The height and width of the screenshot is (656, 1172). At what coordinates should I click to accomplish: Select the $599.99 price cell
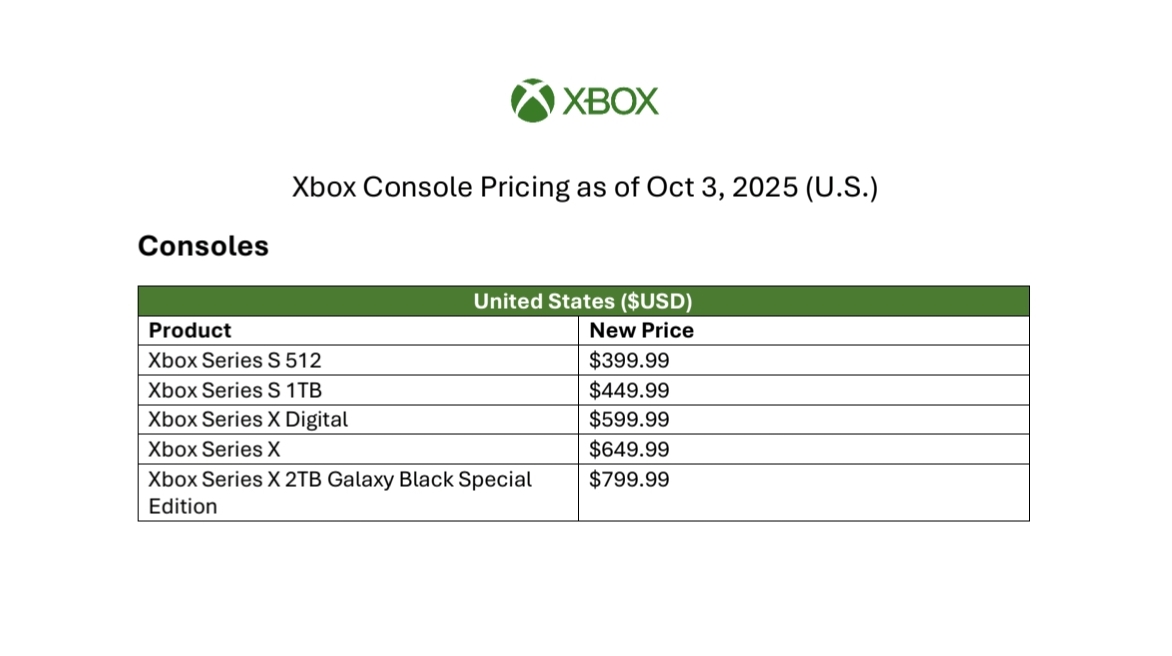pyautogui.click(x=804, y=419)
